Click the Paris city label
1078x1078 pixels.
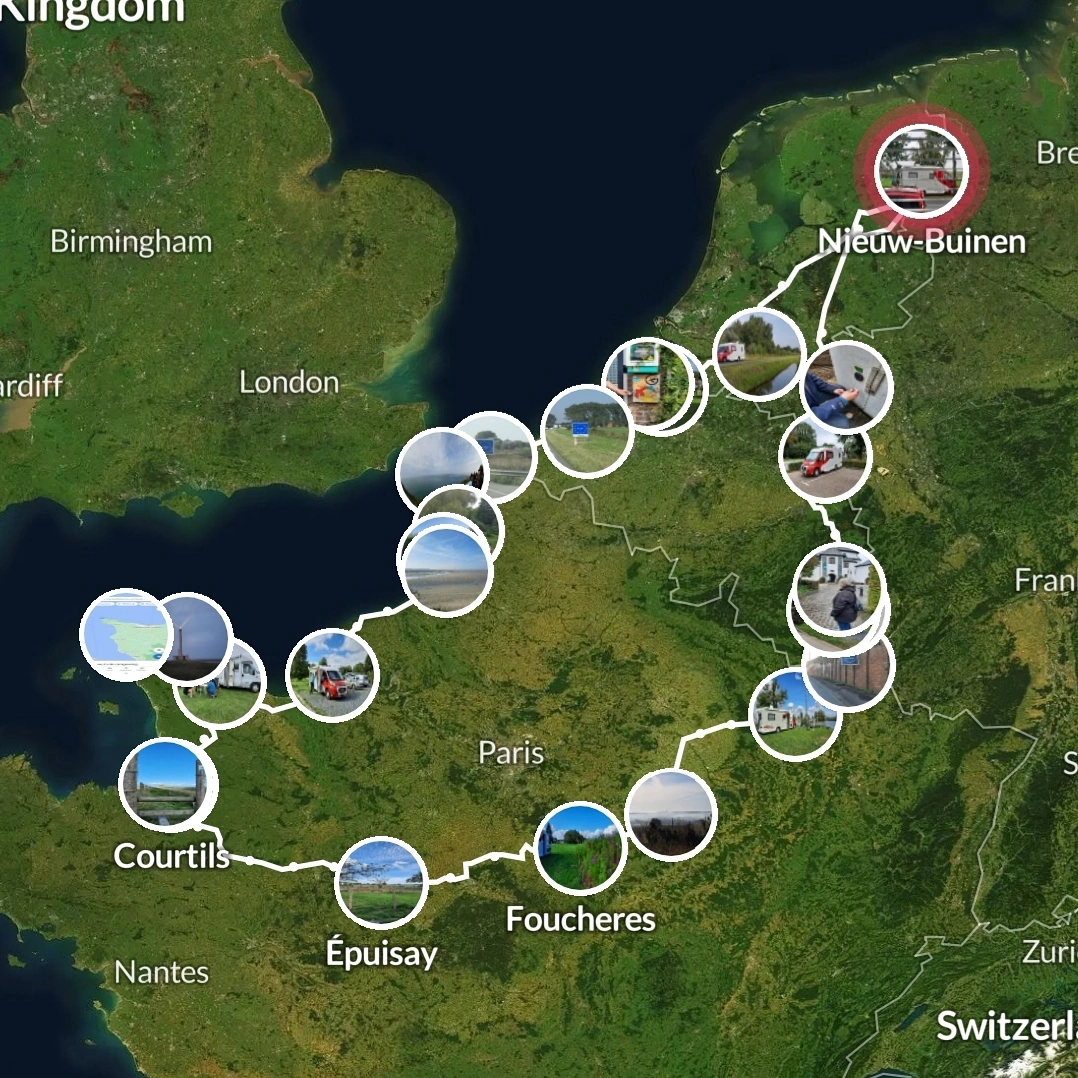pyautogui.click(x=511, y=752)
